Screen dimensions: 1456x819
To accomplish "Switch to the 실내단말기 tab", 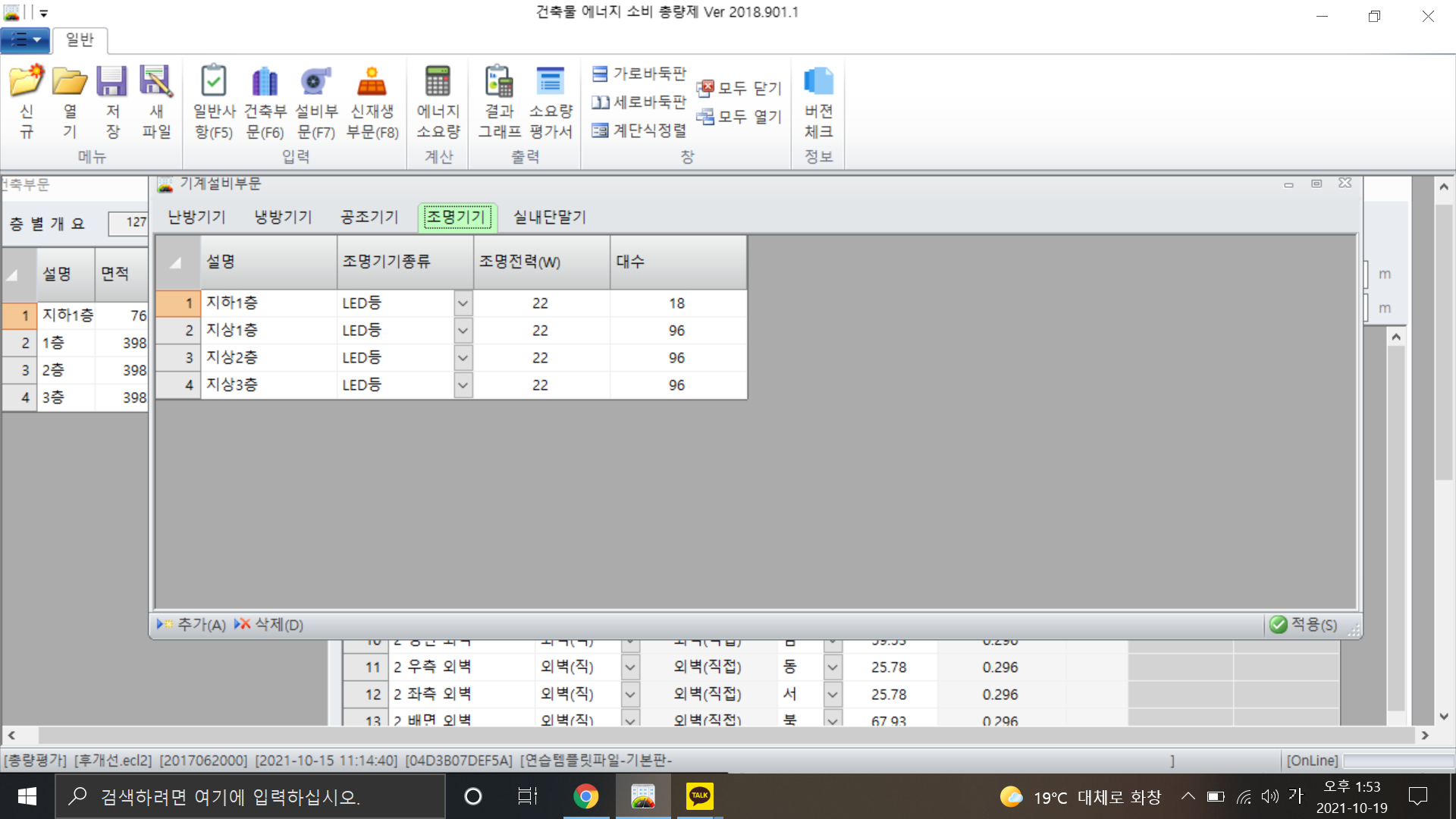I will pyautogui.click(x=549, y=218).
